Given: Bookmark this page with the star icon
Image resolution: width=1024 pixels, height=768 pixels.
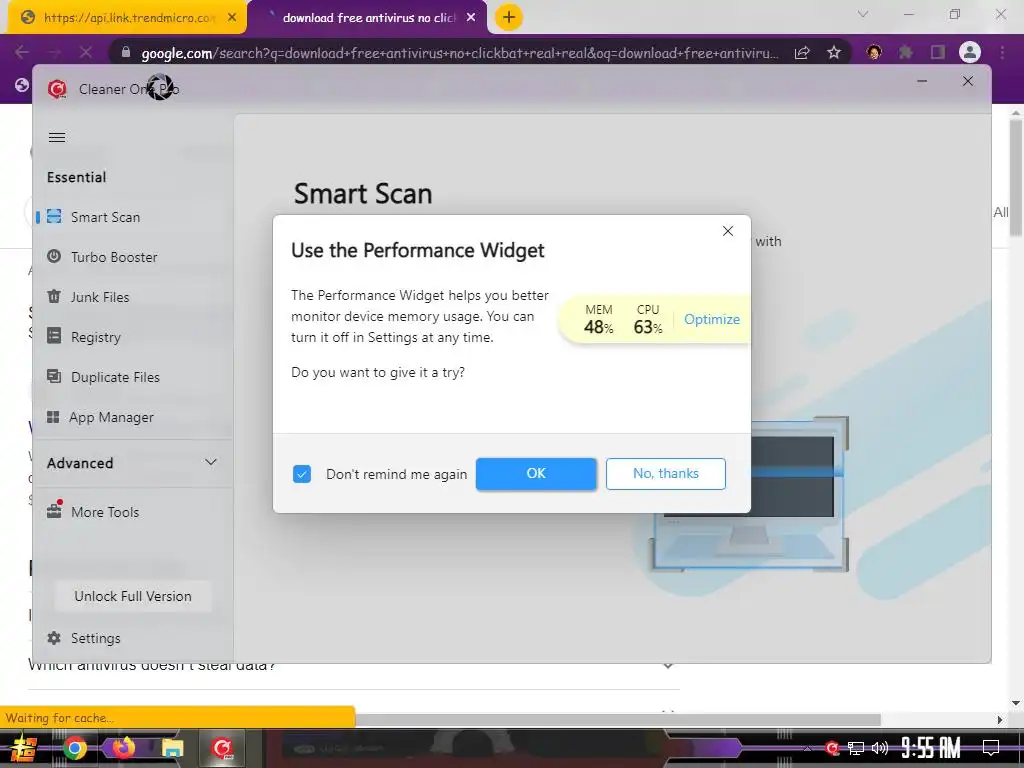Looking at the screenshot, I should click(833, 53).
